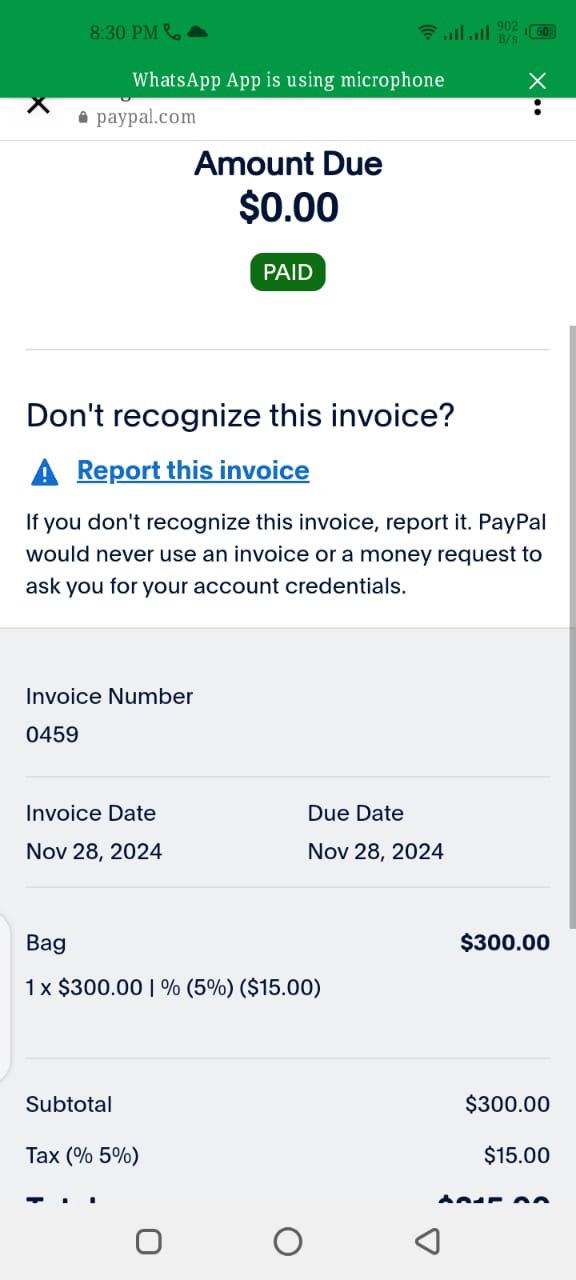Viewport: 576px width, 1280px height.
Task: Tap the phone call icon in status bar
Action: (171, 32)
